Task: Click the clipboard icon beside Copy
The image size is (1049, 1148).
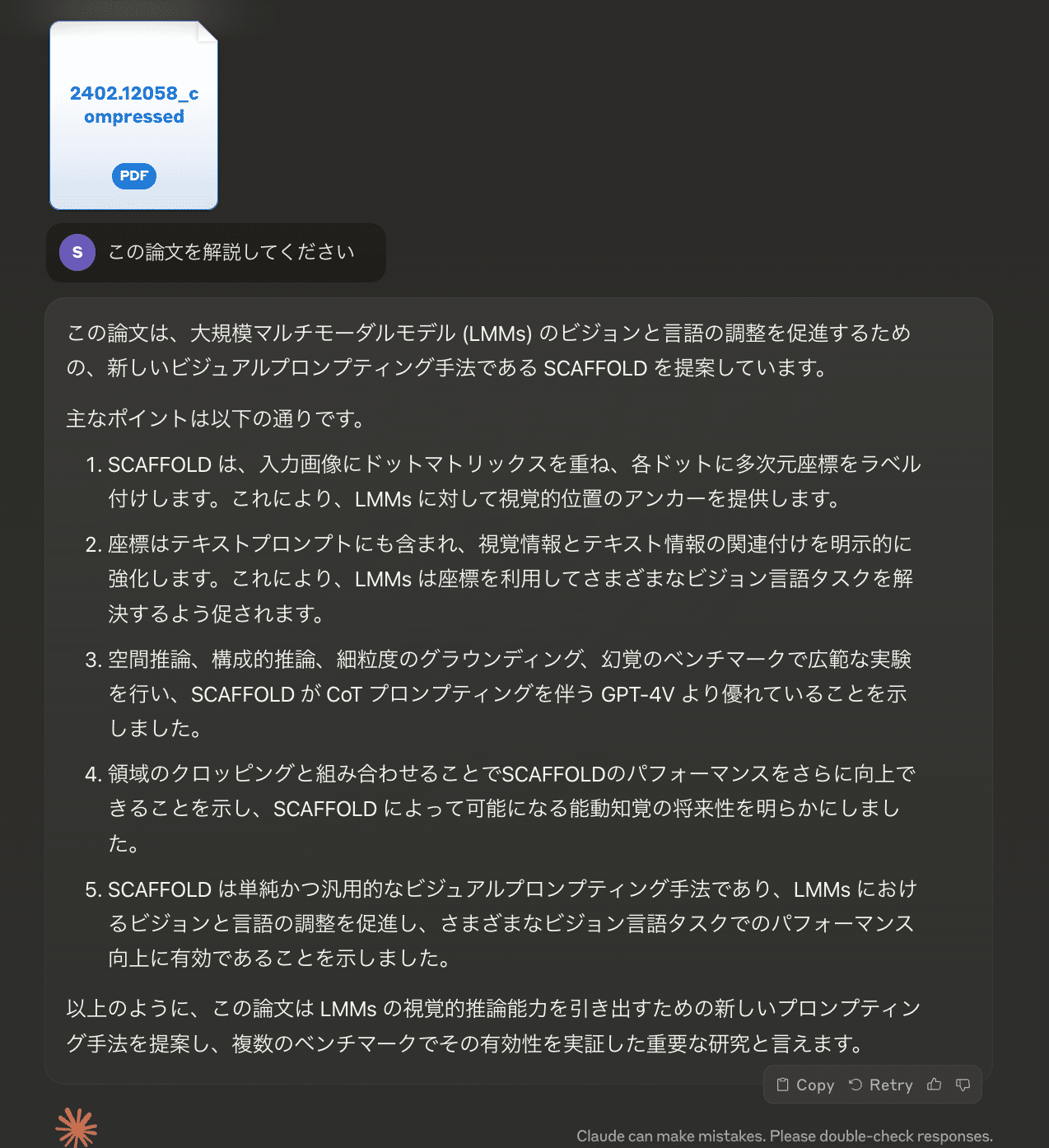Action: click(x=783, y=1085)
